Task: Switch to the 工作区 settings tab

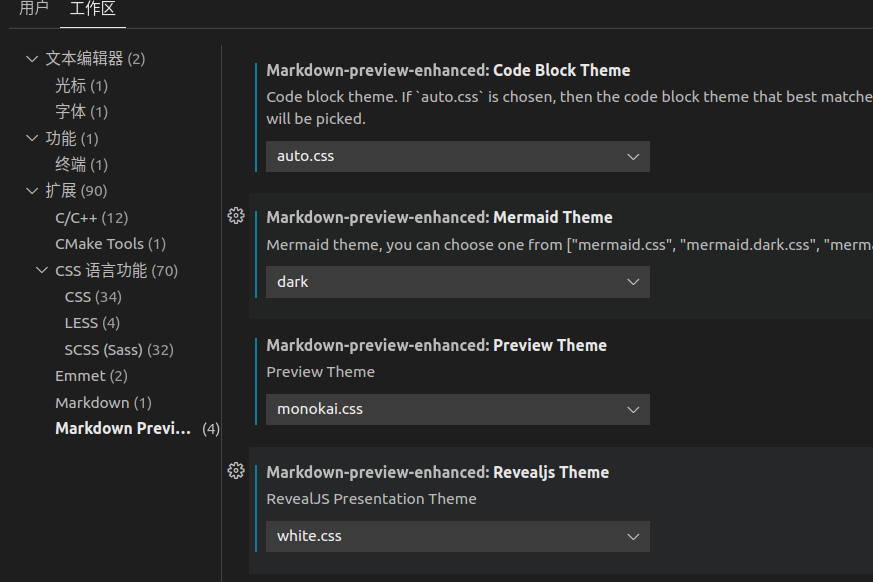Action: pyautogui.click(x=92, y=9)
